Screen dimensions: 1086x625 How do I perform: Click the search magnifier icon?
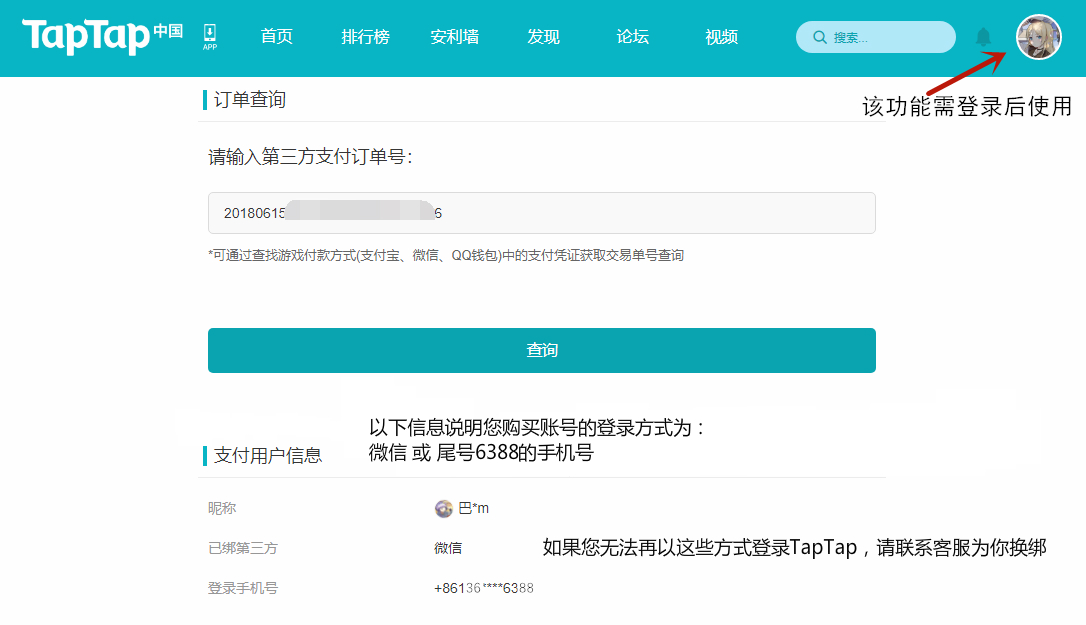(x=820, y=37)
